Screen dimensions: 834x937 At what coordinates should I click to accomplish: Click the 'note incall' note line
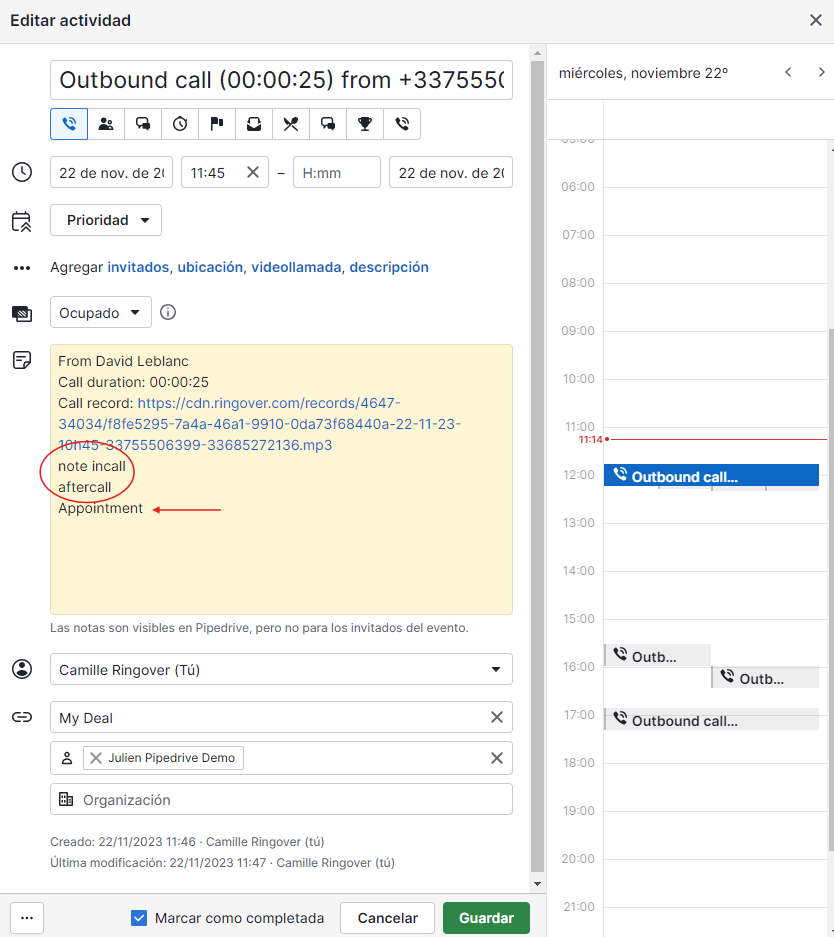click(x=91, y=466)
